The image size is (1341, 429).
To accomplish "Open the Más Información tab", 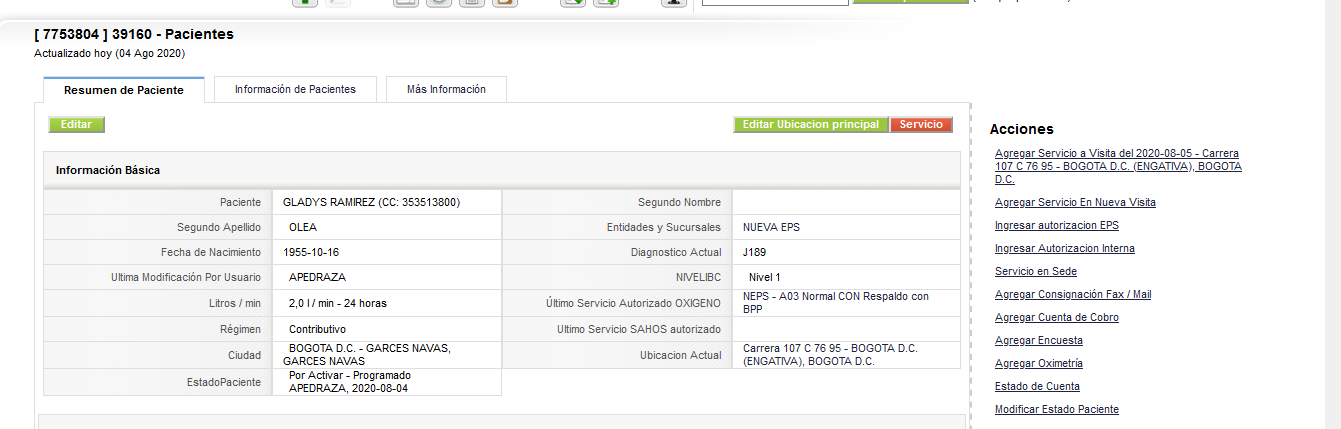I will [446, 89].
